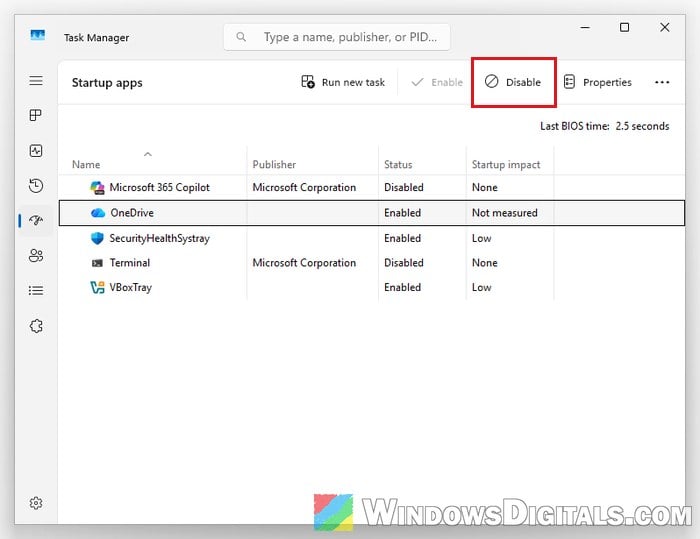Minimize the Task Manager window
Screen dimensions: 700x539
(585, 28)
